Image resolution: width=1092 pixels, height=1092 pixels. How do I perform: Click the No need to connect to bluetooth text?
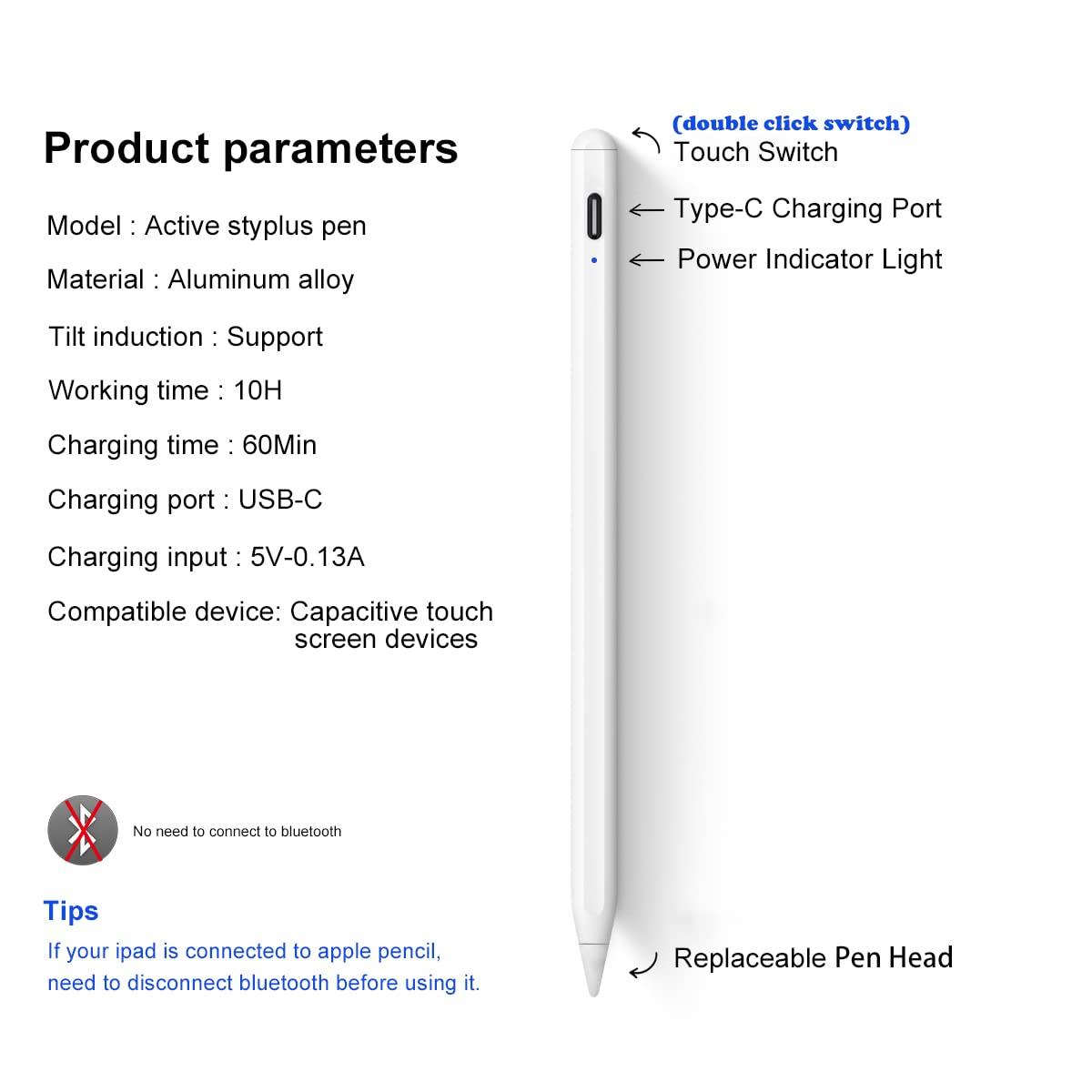(x=237, y=832)
